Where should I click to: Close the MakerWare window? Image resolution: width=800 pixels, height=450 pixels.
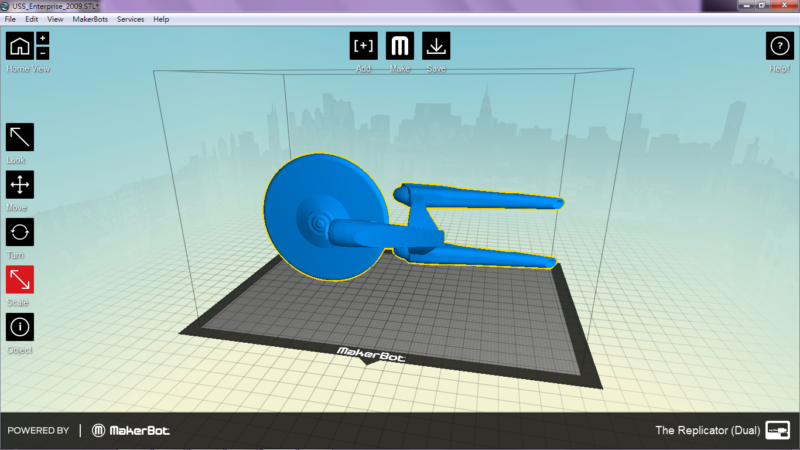[x=784, y=5]
